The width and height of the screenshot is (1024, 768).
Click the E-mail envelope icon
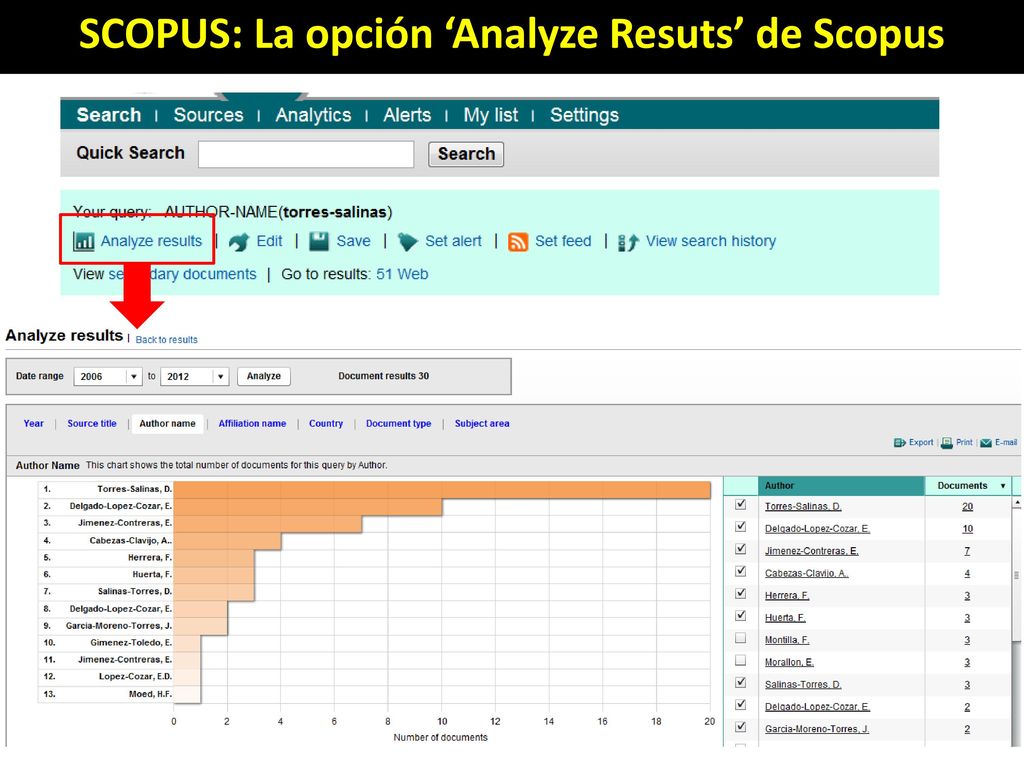[x=986, y=443]
